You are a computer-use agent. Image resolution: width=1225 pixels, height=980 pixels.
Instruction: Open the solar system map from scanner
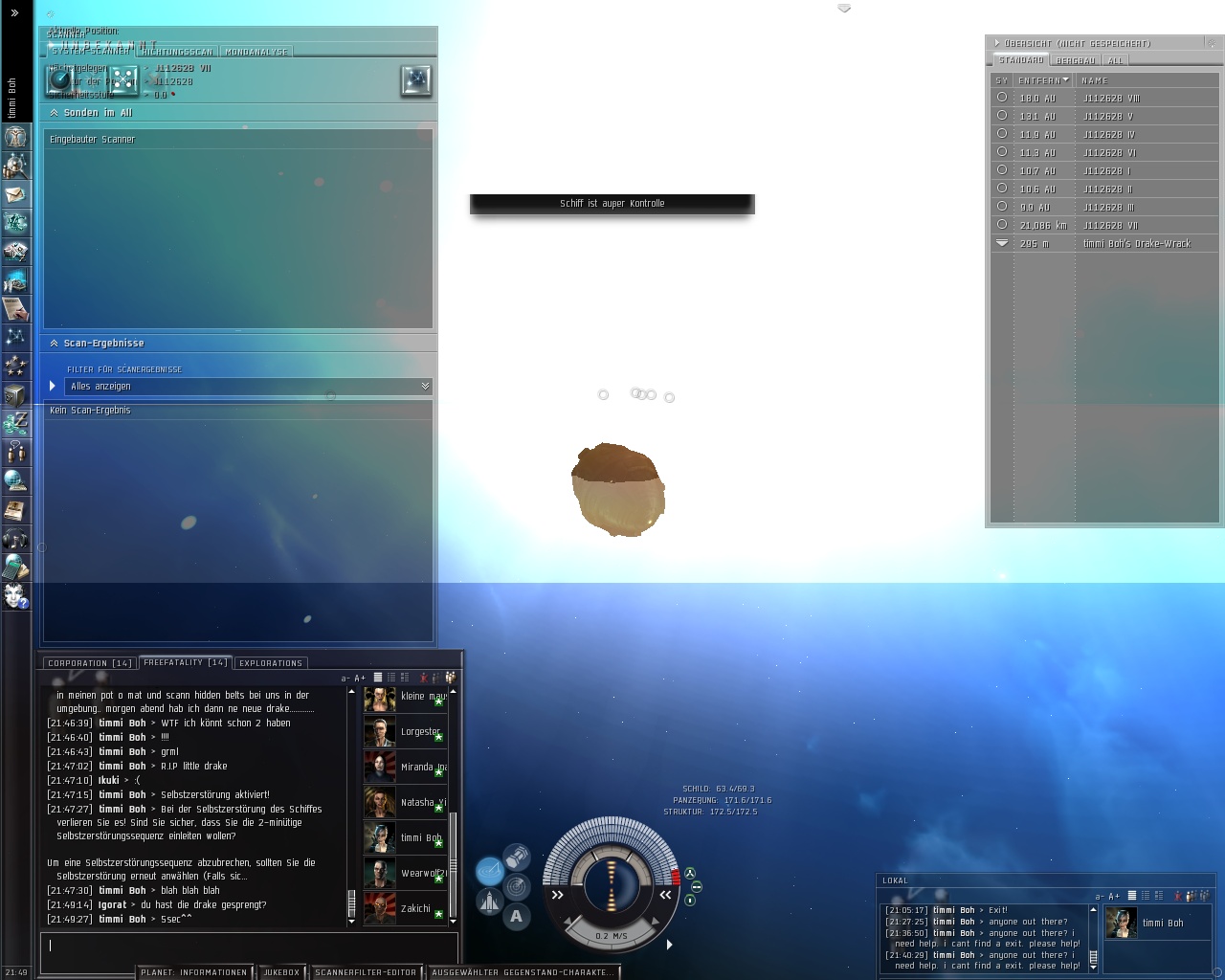(416, 81)
